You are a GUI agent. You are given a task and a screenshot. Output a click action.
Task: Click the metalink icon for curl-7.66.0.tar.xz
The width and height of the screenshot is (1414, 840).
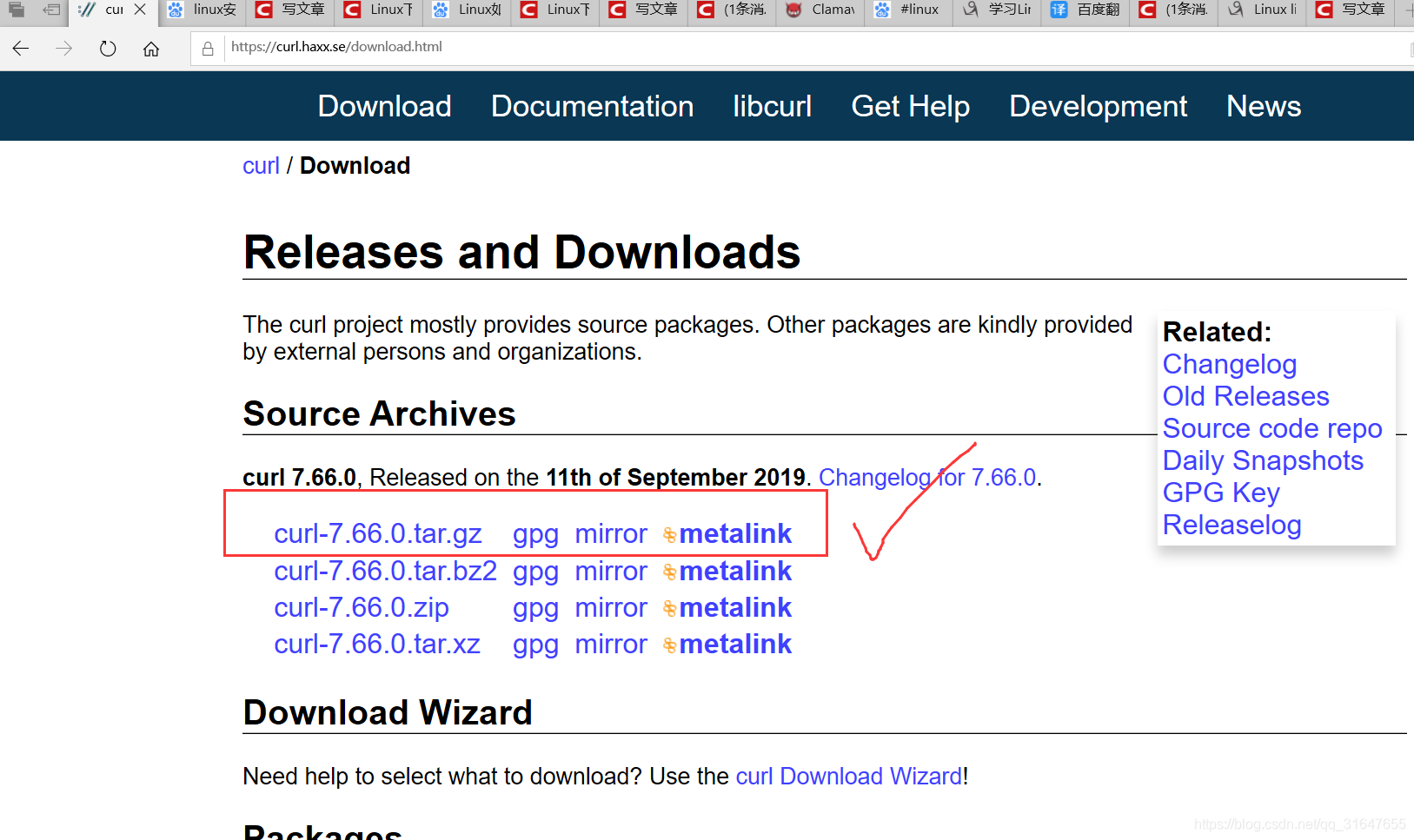click(x=669, y=645)
